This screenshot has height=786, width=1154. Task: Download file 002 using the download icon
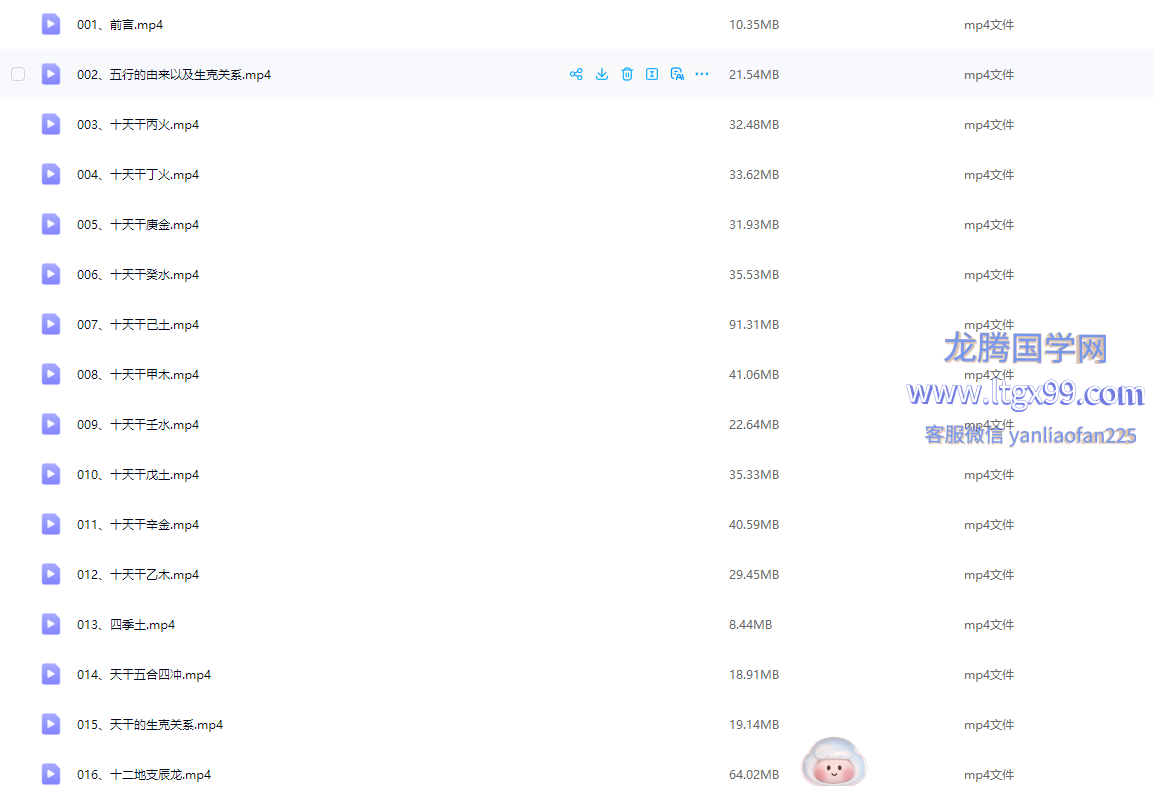coord(602,74)
